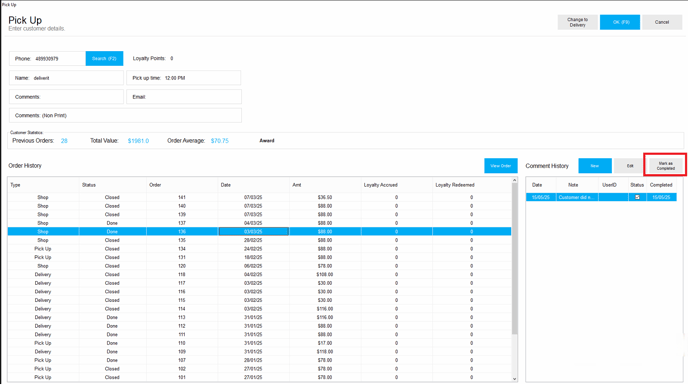
Task: Click Change to Delivery button
Action: (x=577, y=22)
